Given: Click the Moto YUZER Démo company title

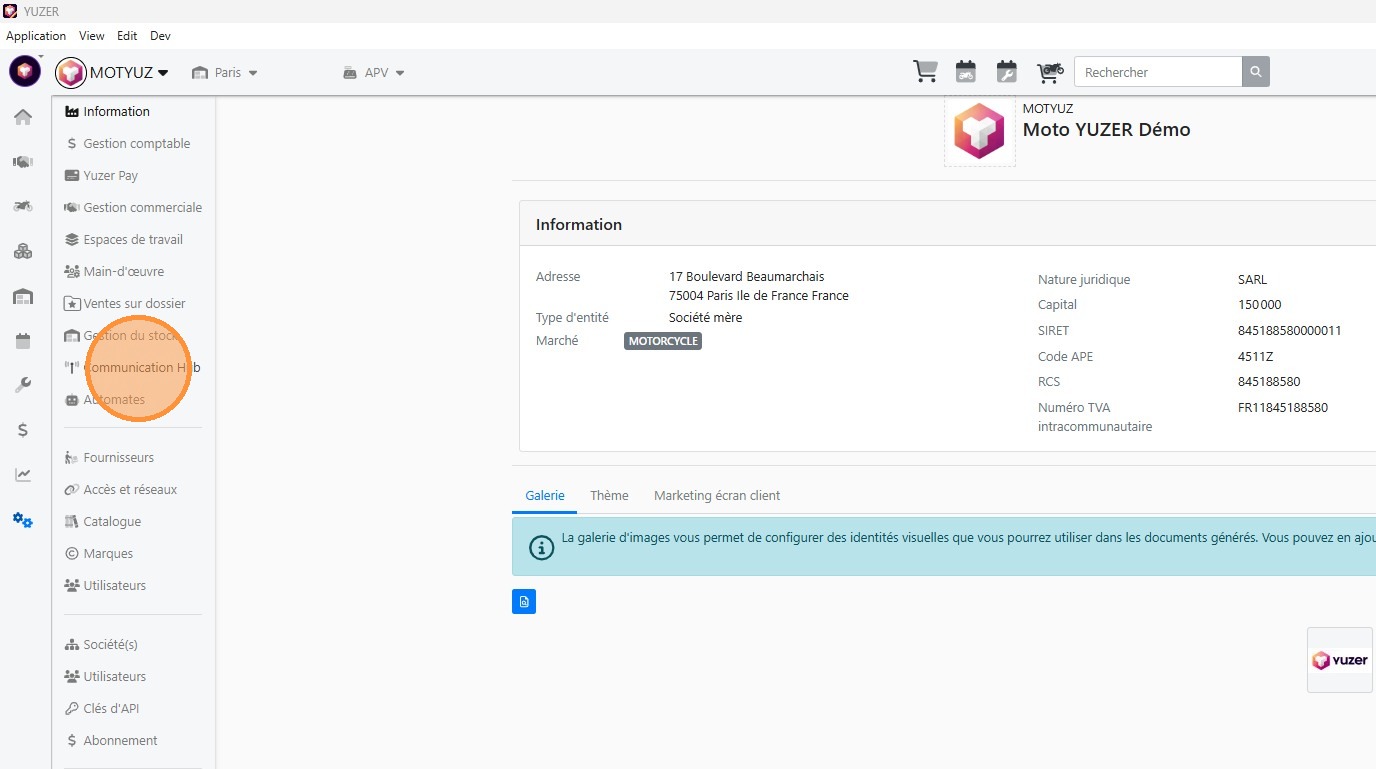Looking at the screenshot, I should click(1106, 130).
